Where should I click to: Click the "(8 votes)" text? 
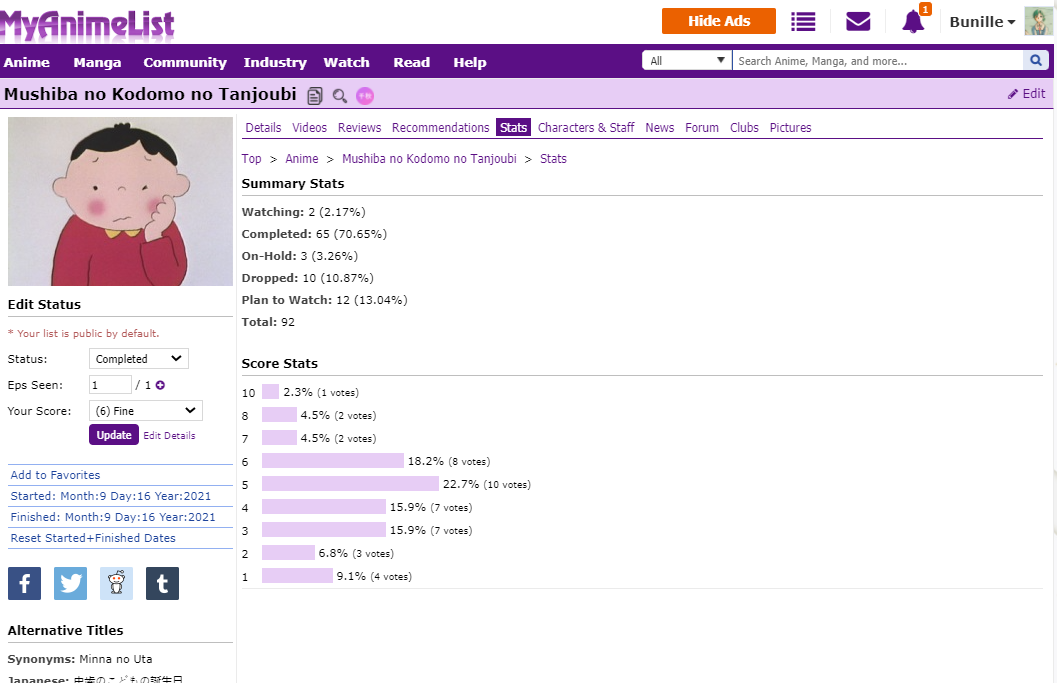(469, 462)
